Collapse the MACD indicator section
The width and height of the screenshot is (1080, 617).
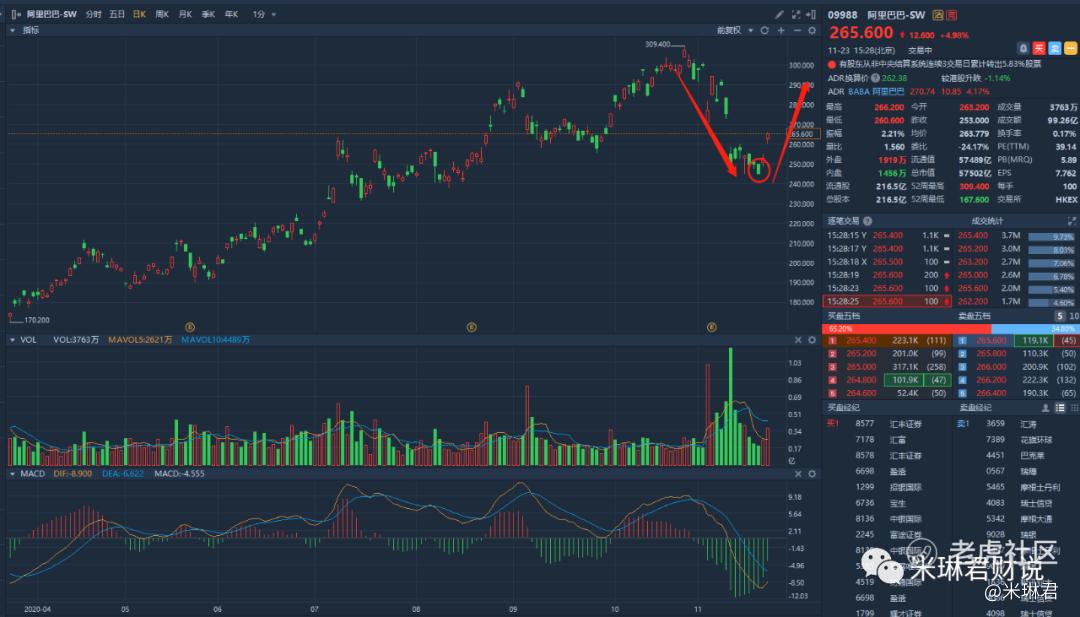click(12, 474)
